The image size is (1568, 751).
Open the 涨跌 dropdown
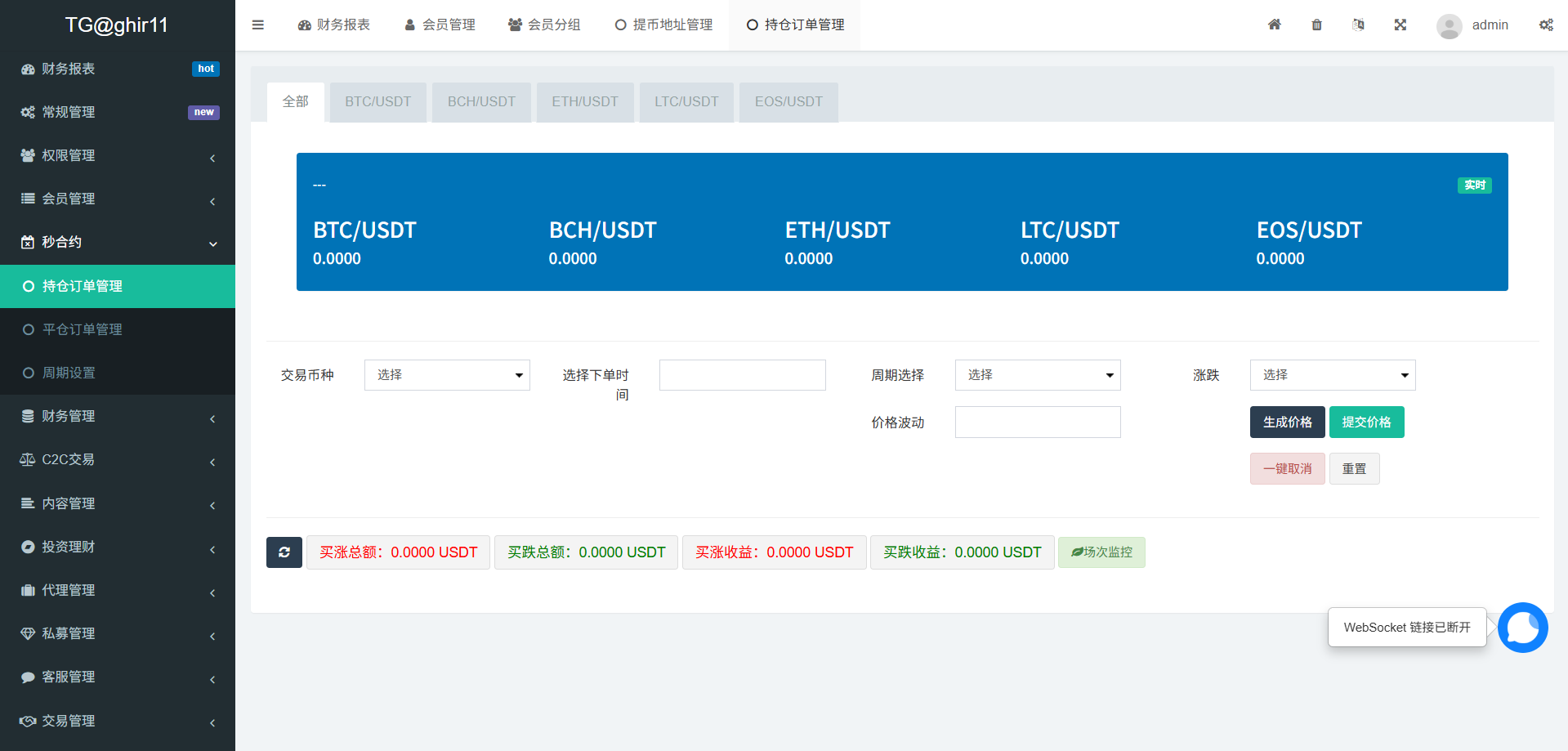pyautogui.click(x=1332, y=375)
